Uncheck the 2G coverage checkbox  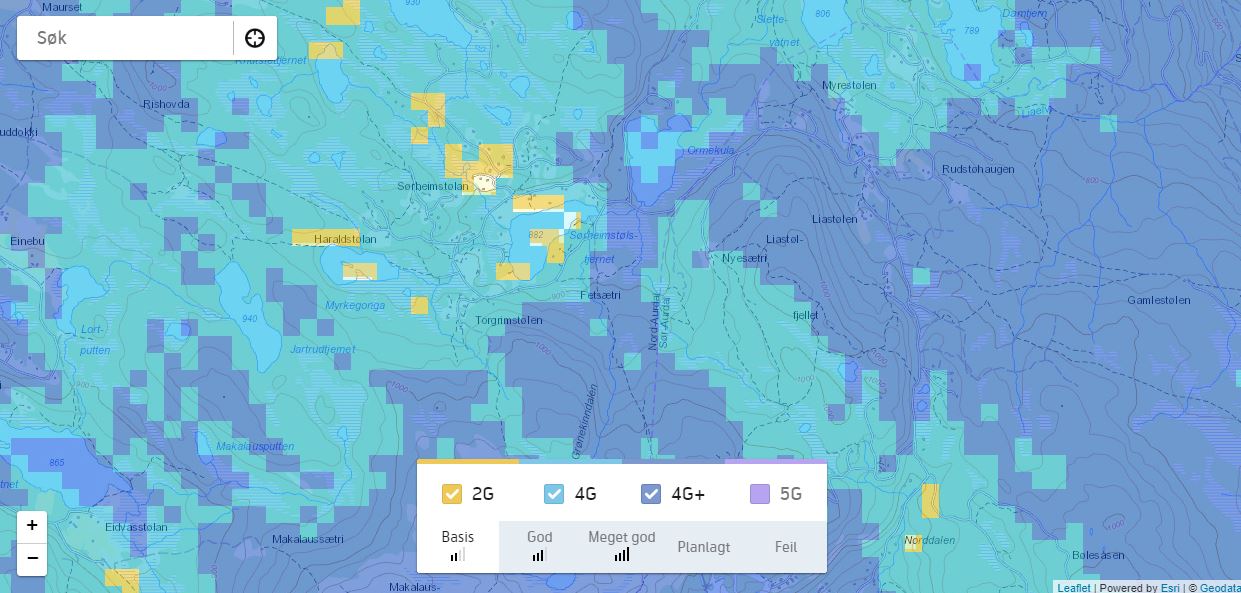coord(452,494)
